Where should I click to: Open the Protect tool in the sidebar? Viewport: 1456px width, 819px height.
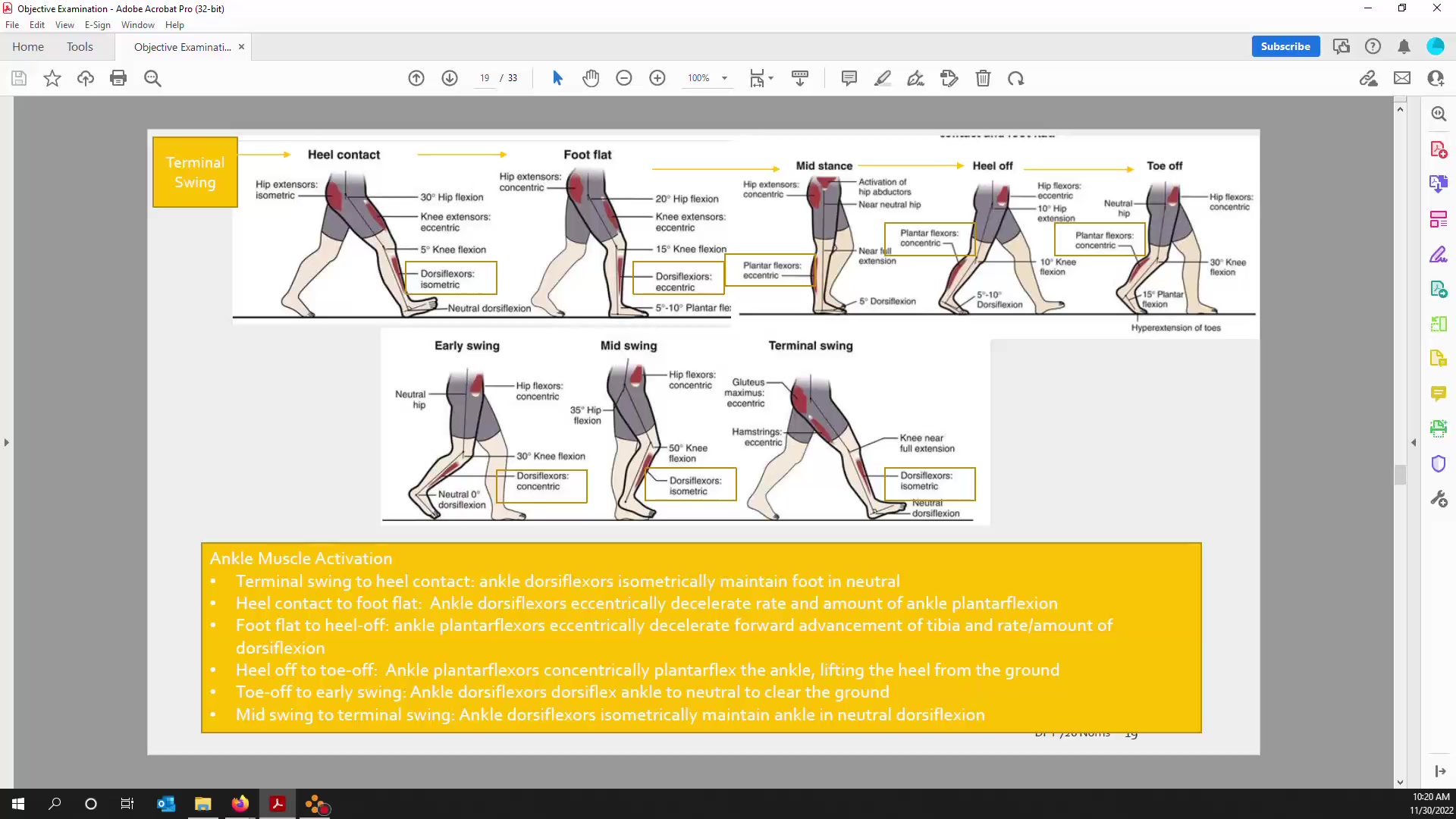coord(1439,463)
